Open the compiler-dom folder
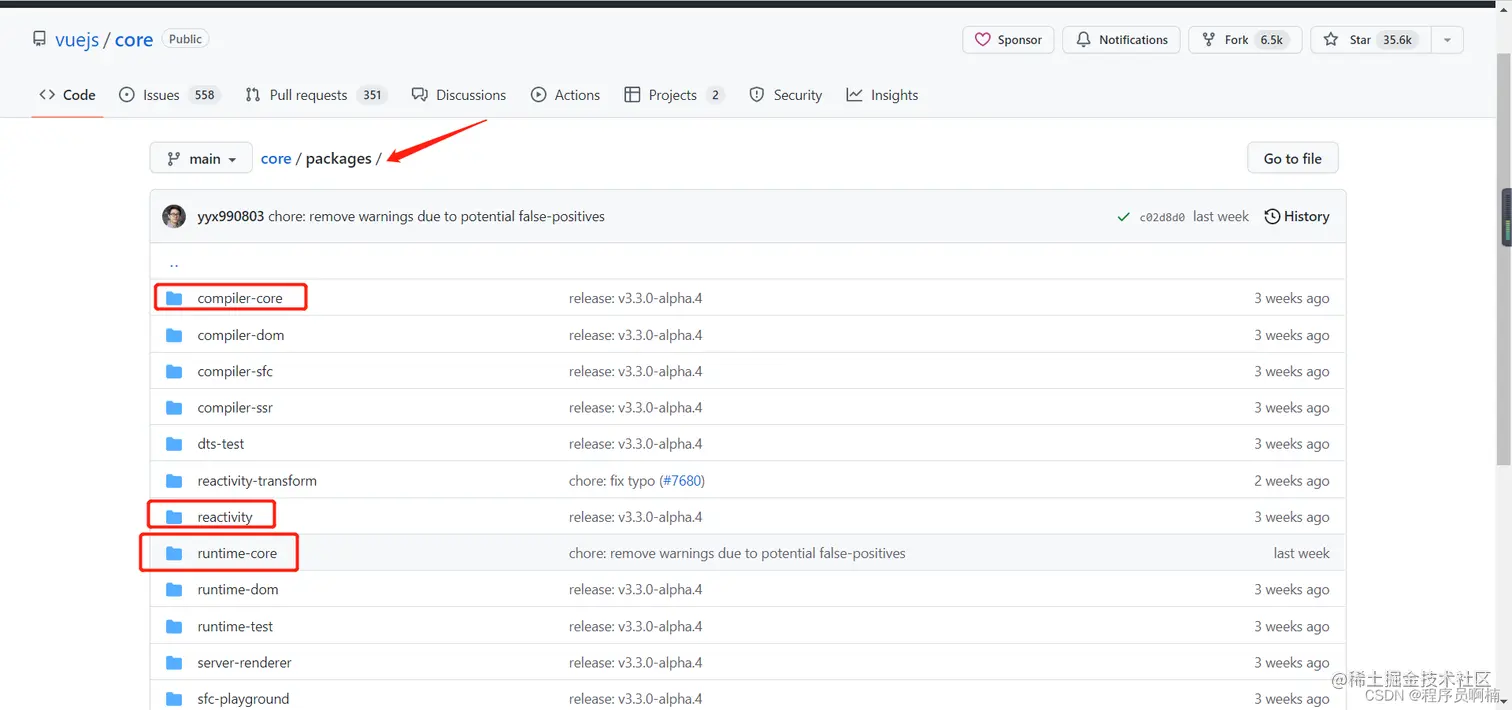The height and width of the screenshot is (710, 1512). click(241, 335)
